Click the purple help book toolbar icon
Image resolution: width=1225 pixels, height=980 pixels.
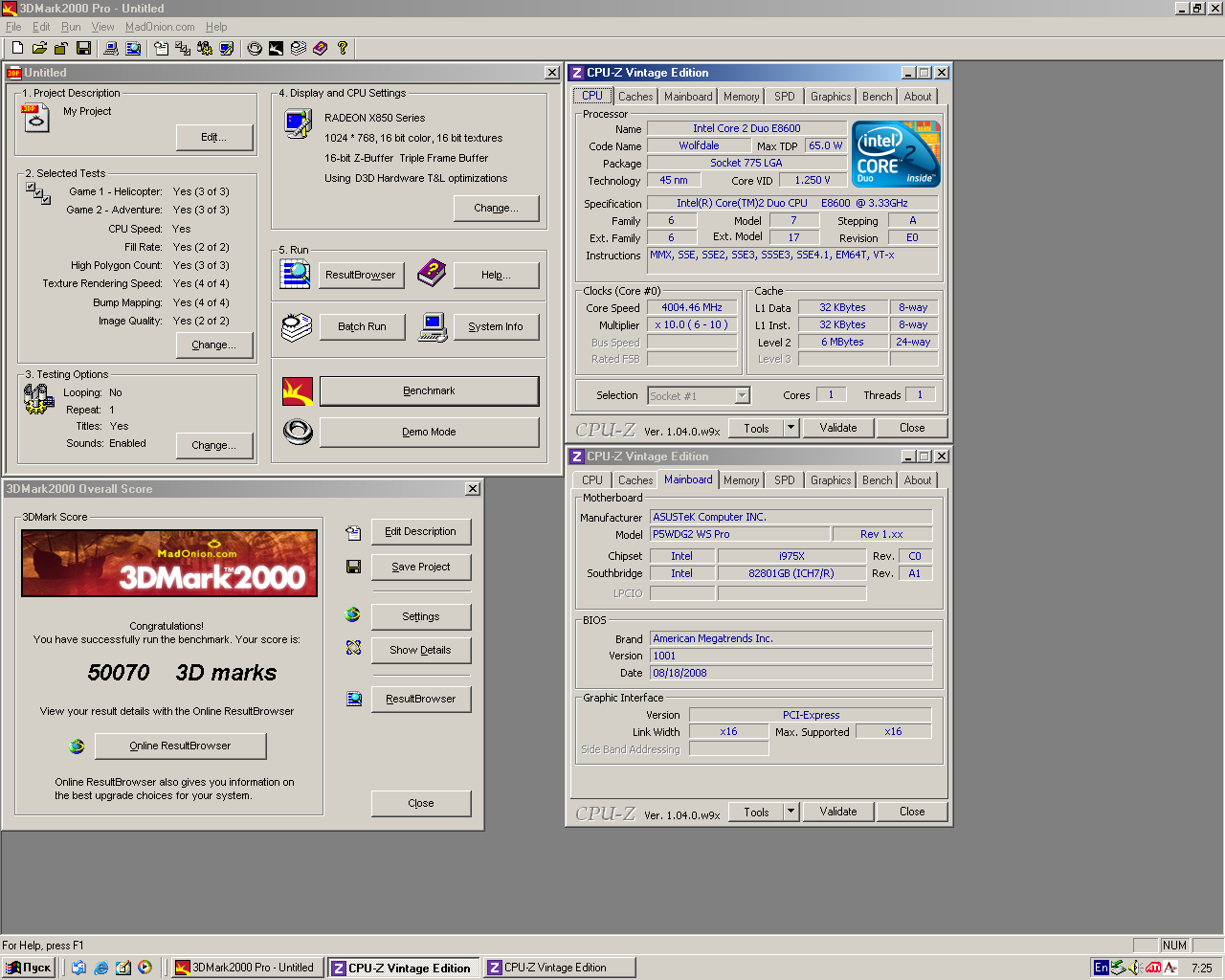(x=320, y=48)
